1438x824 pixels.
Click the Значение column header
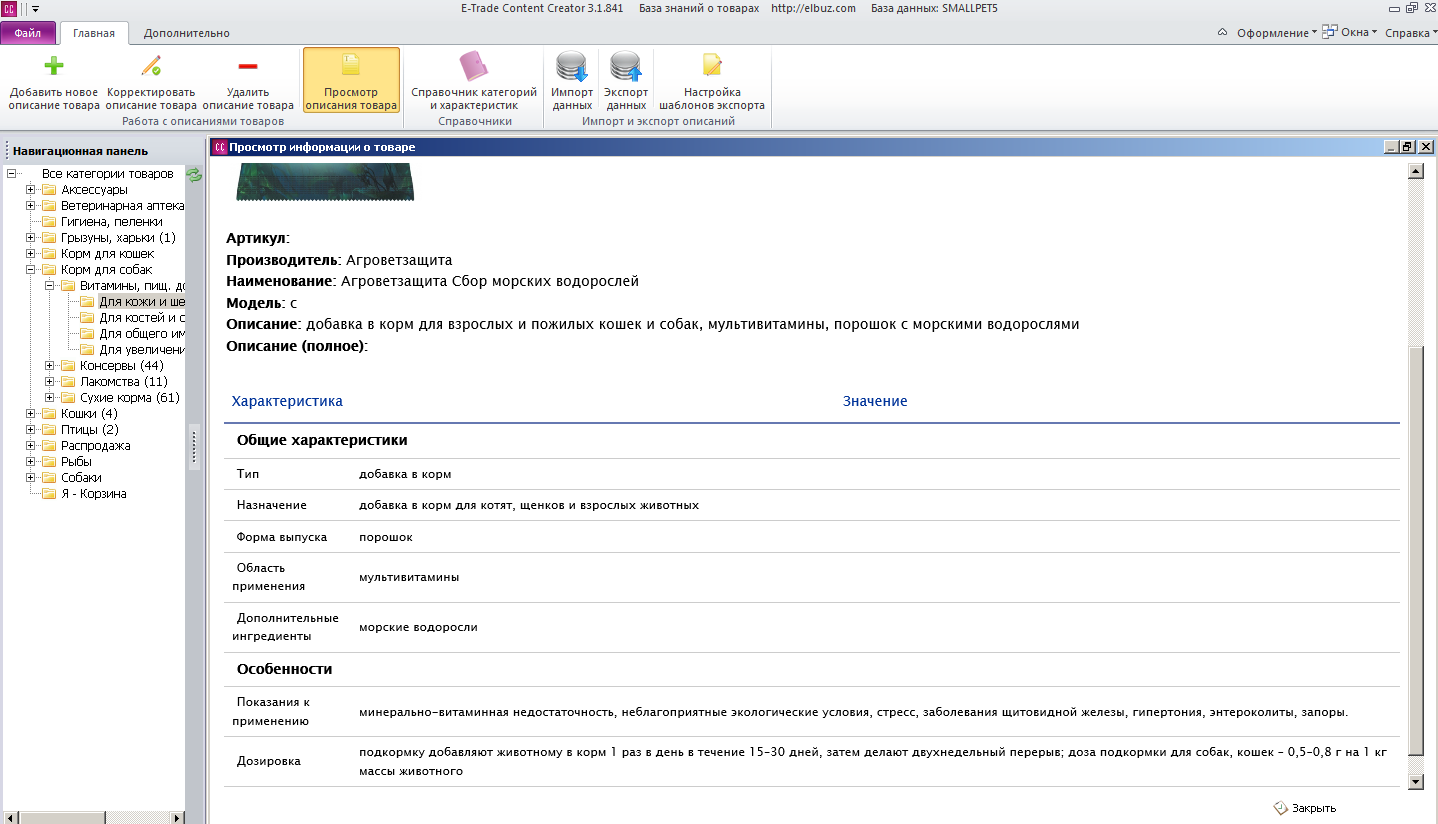(x=875, y=401)
